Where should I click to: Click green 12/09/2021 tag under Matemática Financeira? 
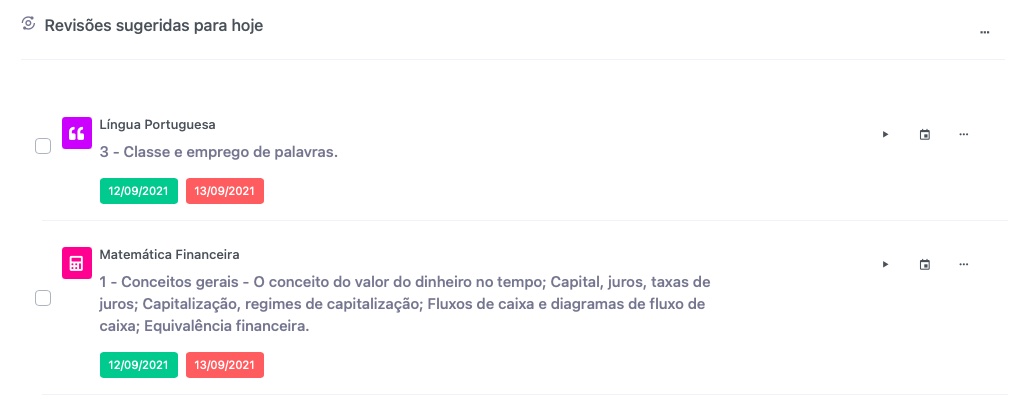pos(139,365)
